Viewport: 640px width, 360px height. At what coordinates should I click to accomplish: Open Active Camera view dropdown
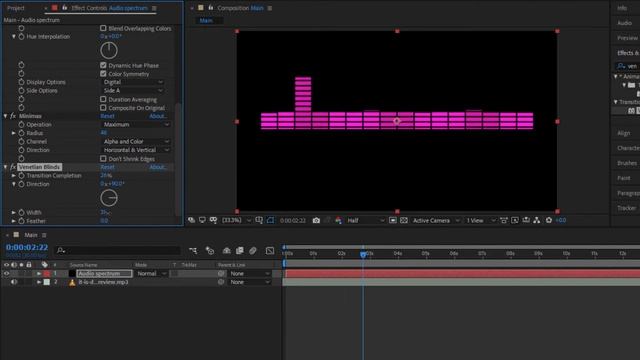point(436,220)
